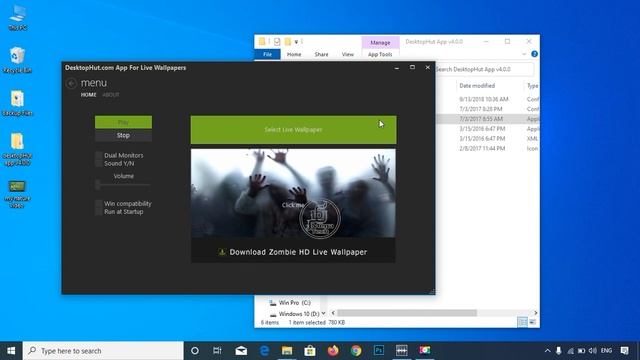Select the Win Pro (C:) drive in Explorer

[290, 303]
